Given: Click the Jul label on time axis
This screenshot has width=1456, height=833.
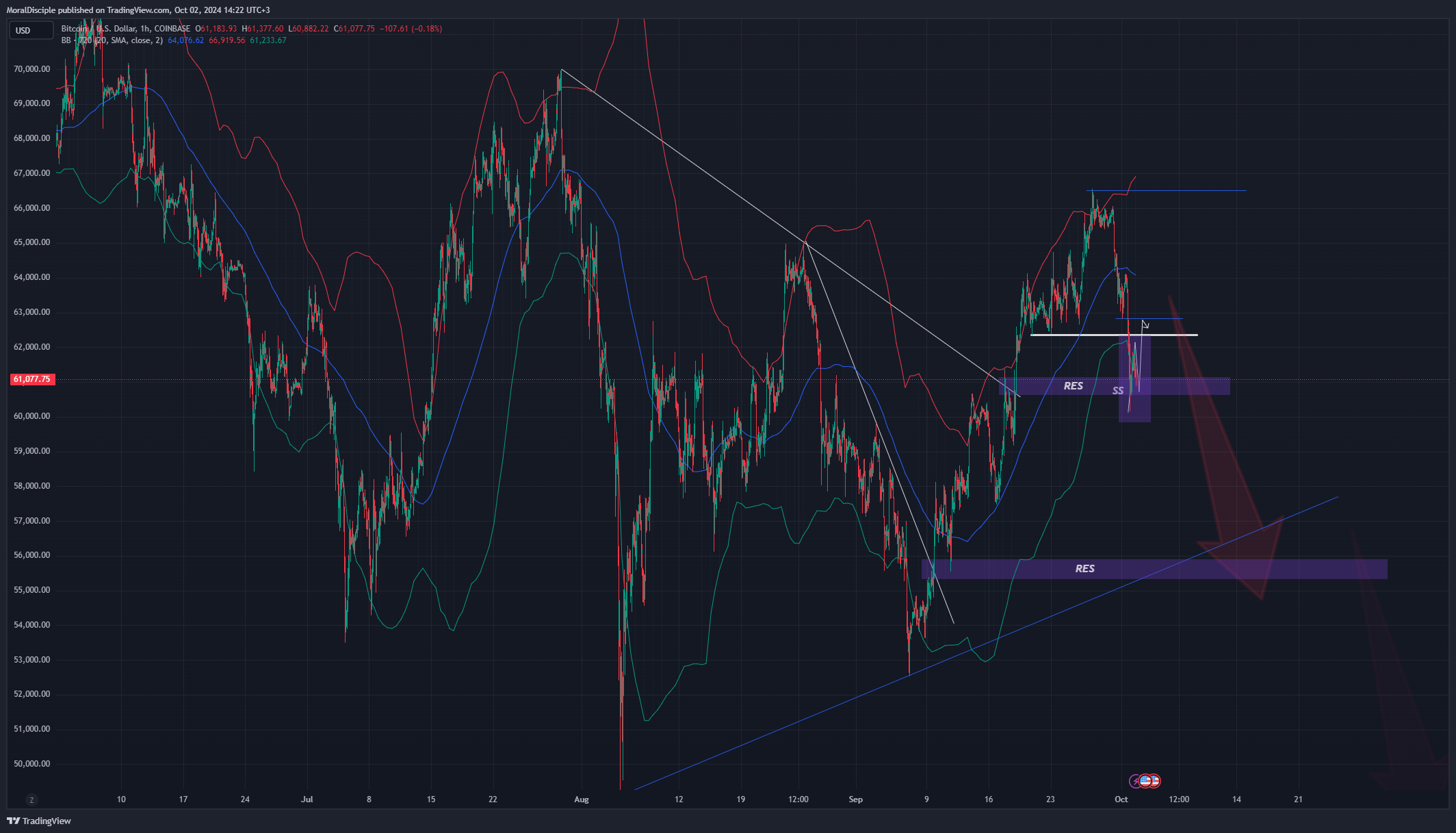Looking at the screenshot, I should point(307,799).
